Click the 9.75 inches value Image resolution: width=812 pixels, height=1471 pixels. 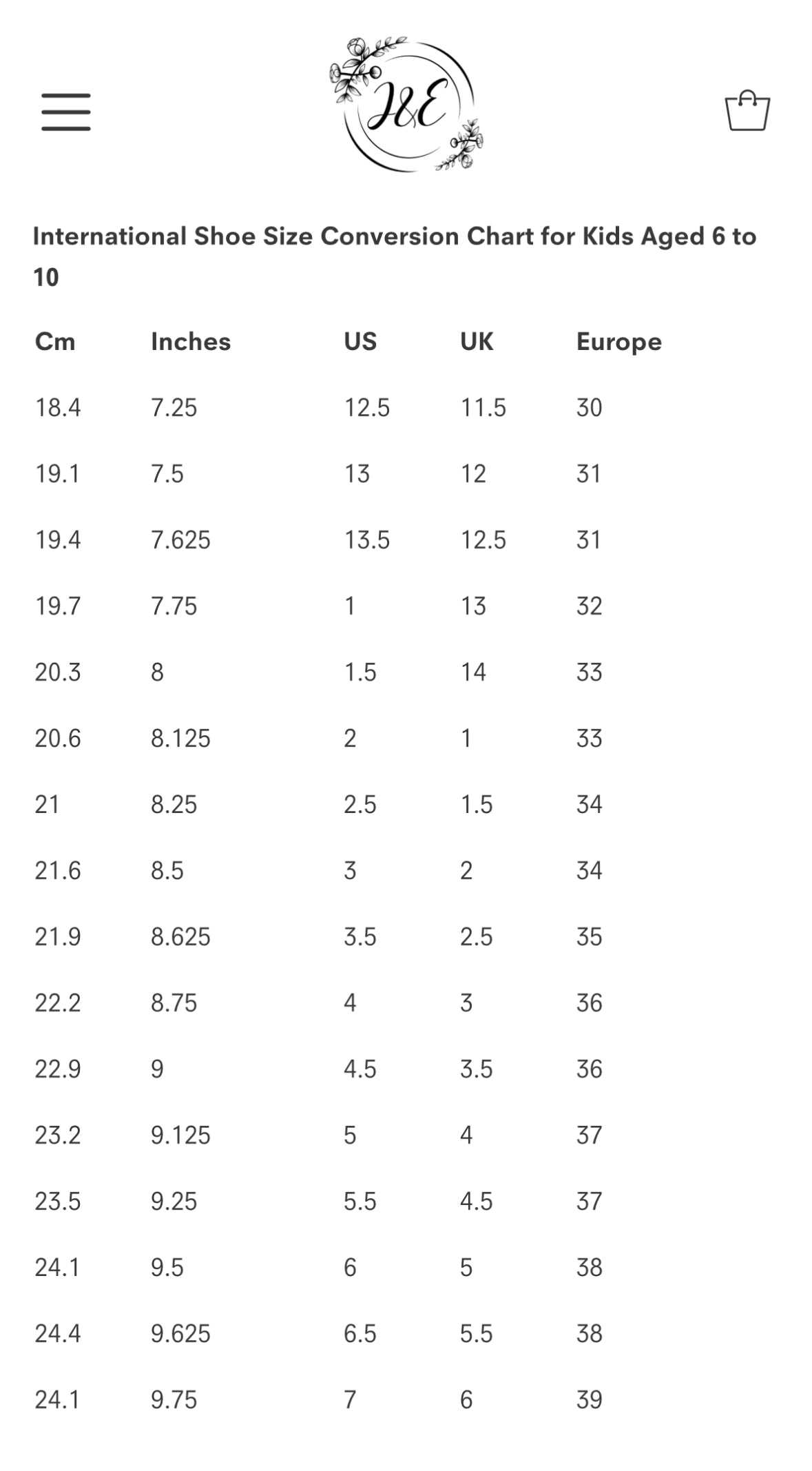[x=174, y=1400]
